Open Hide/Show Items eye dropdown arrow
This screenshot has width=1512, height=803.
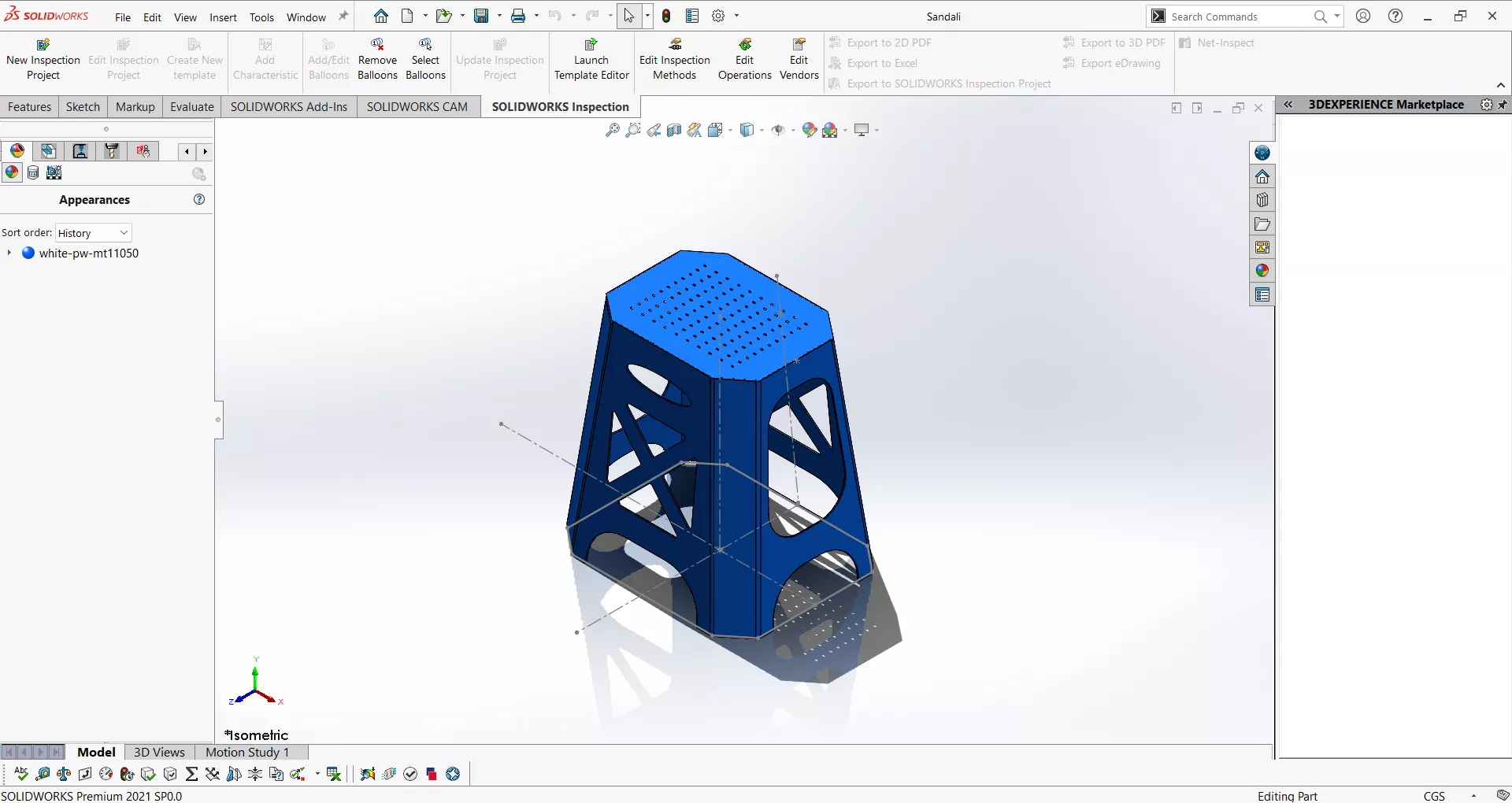click(792, 131)
